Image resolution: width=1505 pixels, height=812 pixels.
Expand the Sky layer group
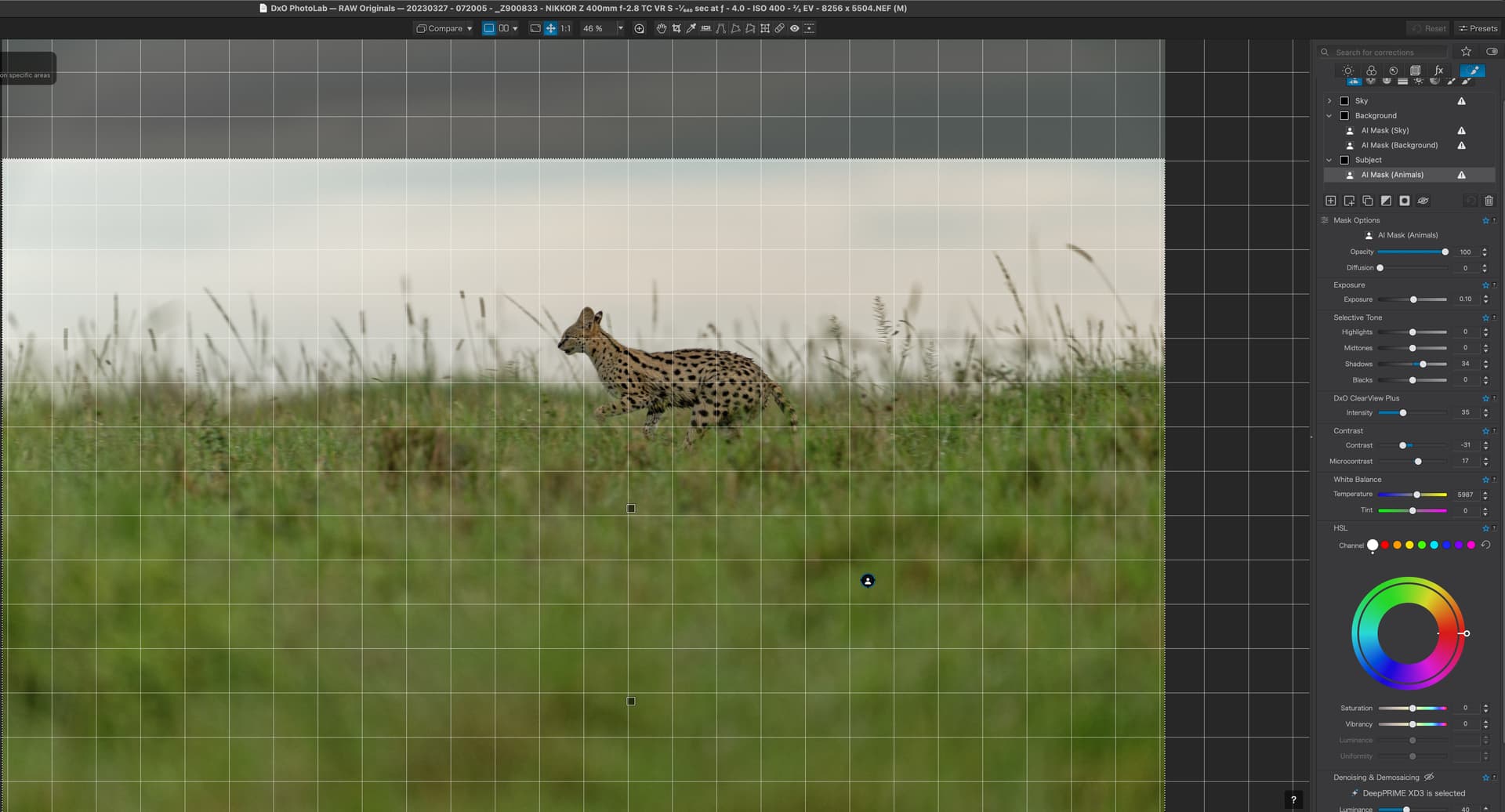coord(1329,101)
